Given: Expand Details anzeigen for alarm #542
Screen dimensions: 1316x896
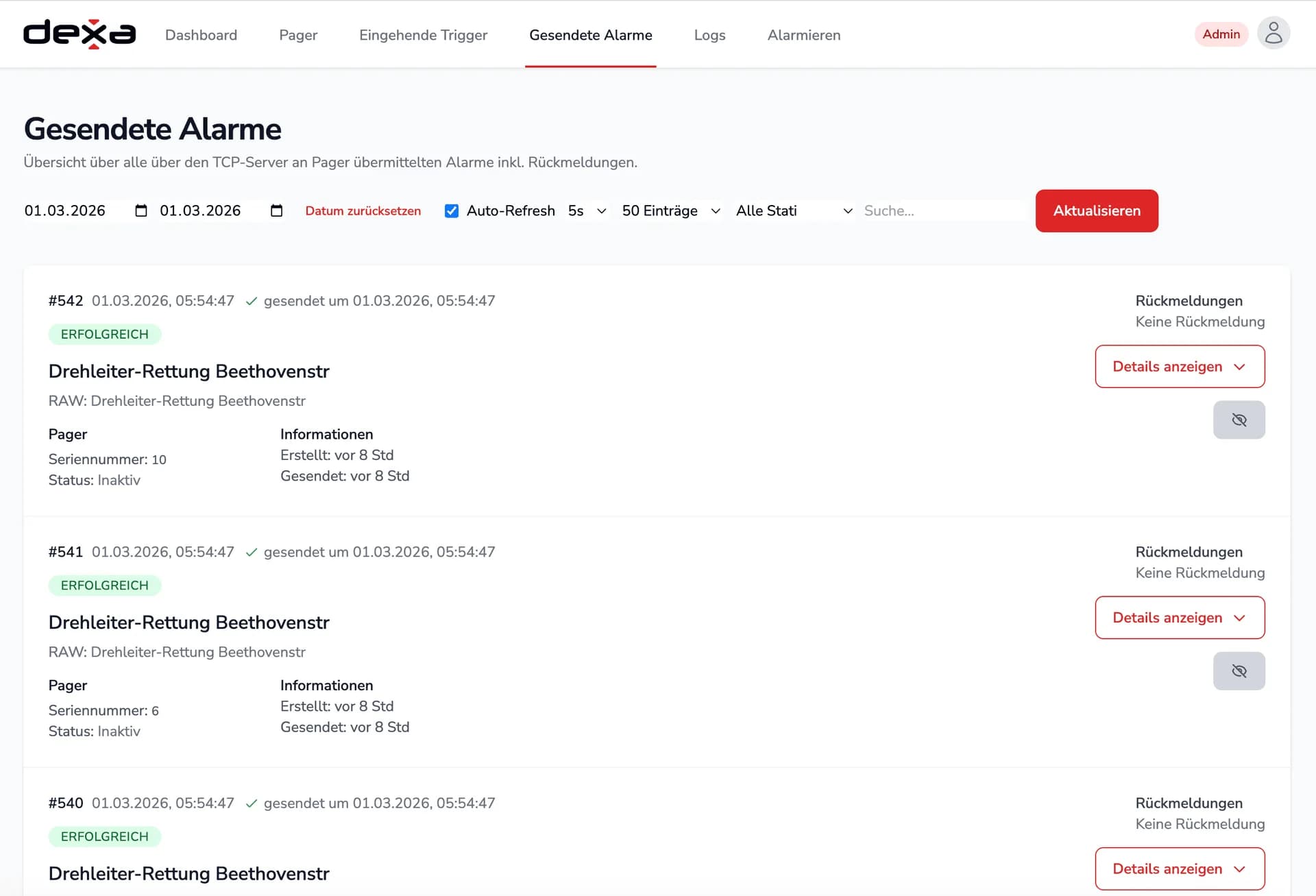Looking at the screenshot, I should [1179, 367].
